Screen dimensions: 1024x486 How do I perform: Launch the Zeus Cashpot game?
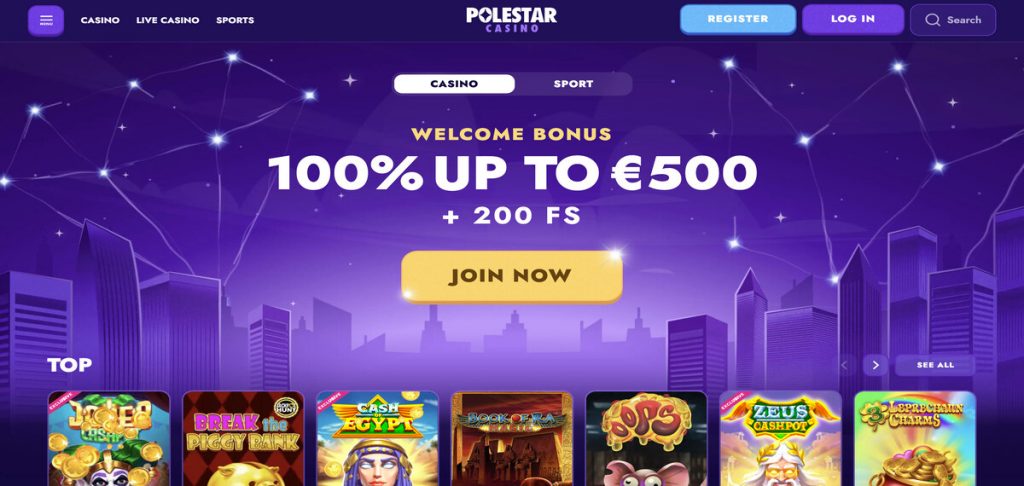(x=781, y=438)
